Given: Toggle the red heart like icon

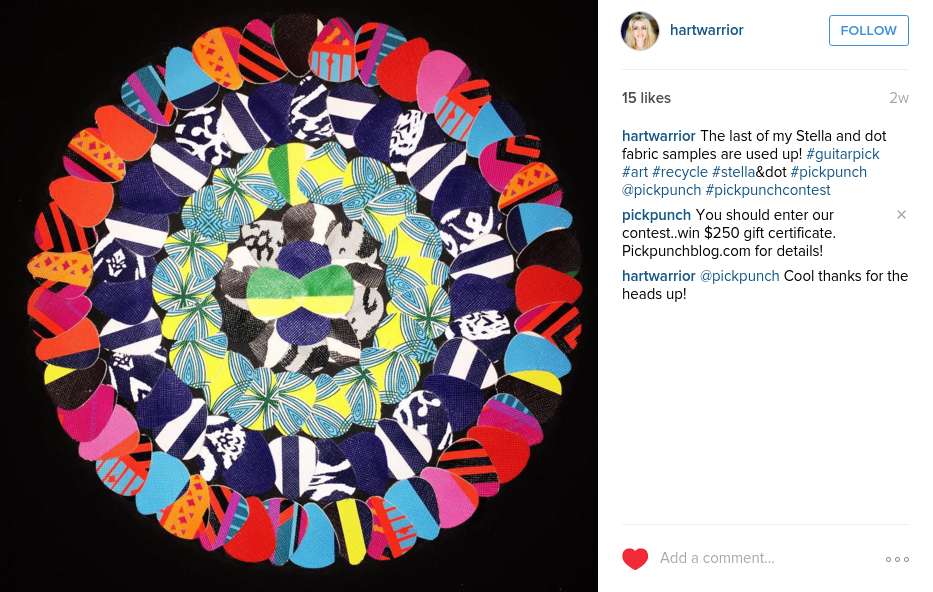Looking at the screenshot, I should click(635, 559).
